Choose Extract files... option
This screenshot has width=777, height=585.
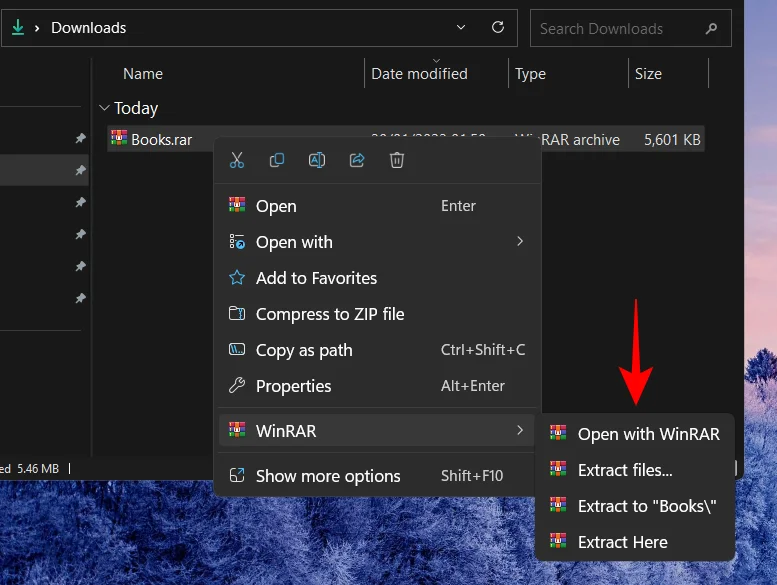tap(625, 470)
